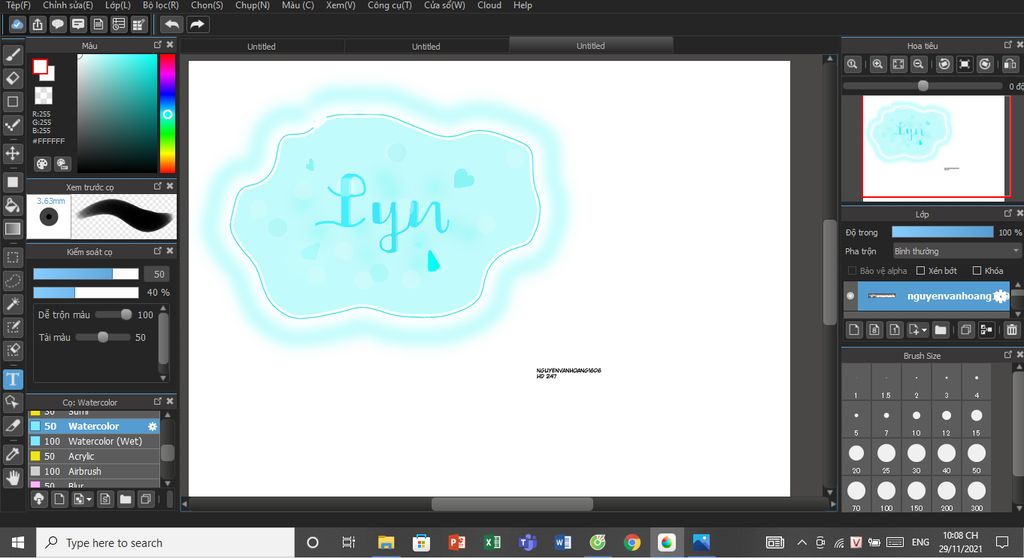Adjust the Dễ trộn màu slider
This screenshot has height=559, width=1024.
pos(114,315)
